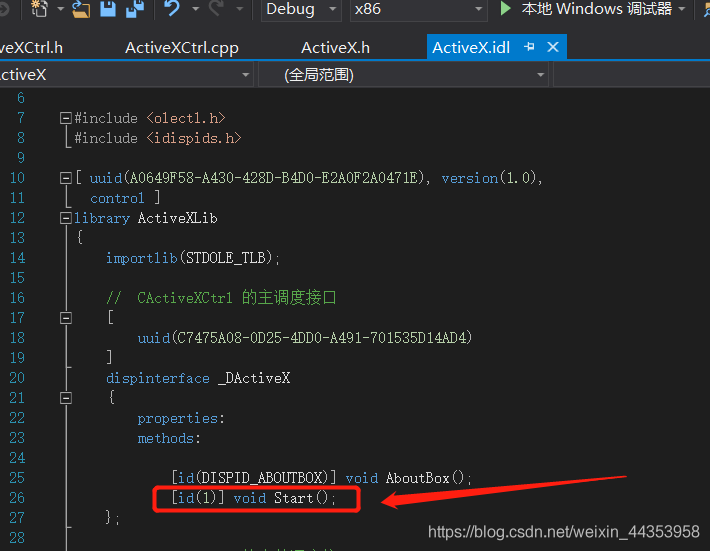Collapse the #include block at line 7
The width and height of the screenshot is (710, 551).
pyautogui.click(x=66, y=118)
